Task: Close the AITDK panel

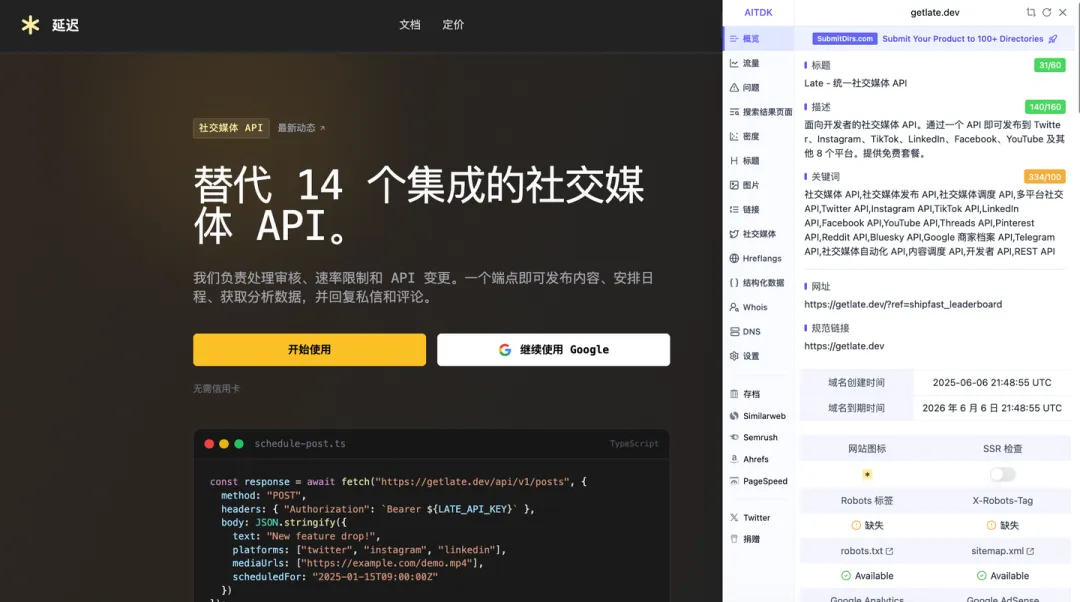Action: (1063, 12)
